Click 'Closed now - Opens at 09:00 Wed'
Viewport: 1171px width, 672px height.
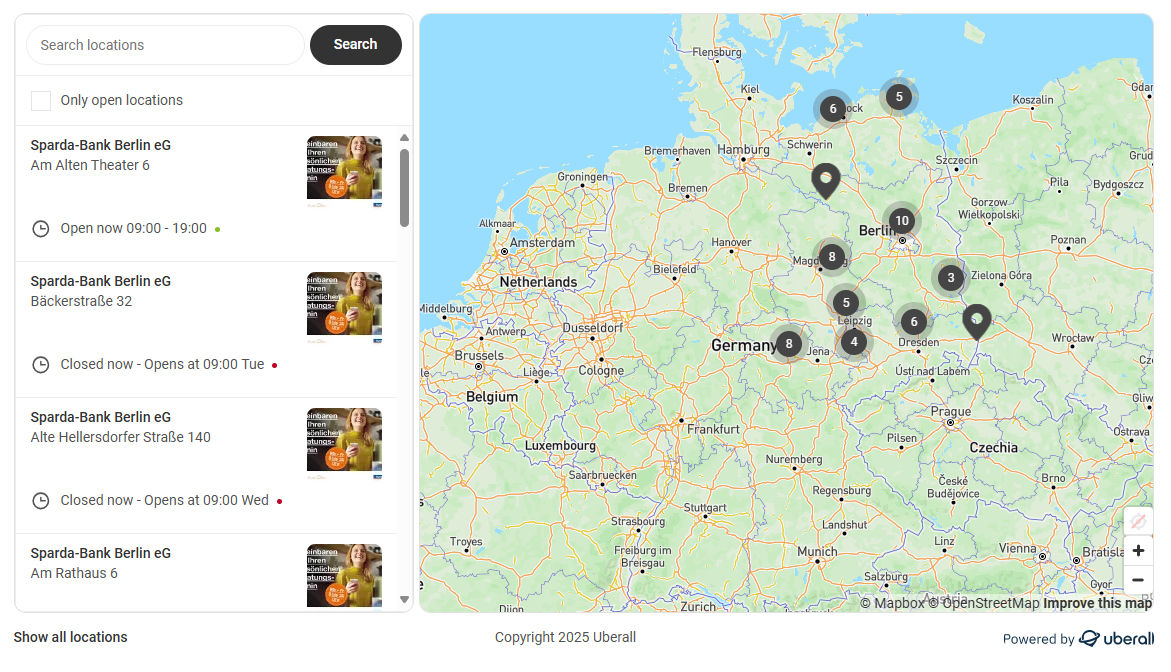tap(164, 500)
